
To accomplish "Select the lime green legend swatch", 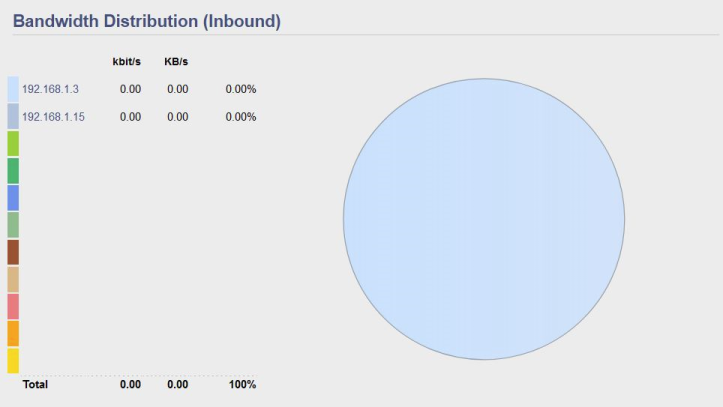I will [x=13, y=143].
